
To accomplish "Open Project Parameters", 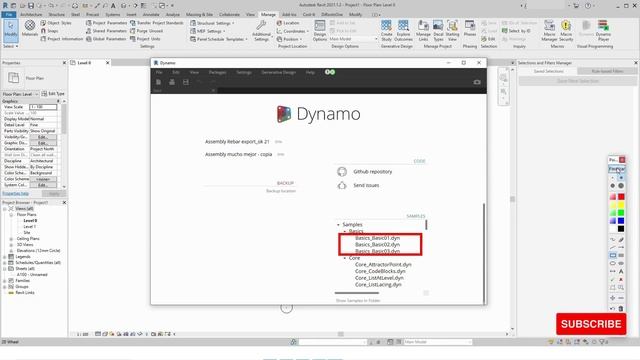I will point(107,23).
